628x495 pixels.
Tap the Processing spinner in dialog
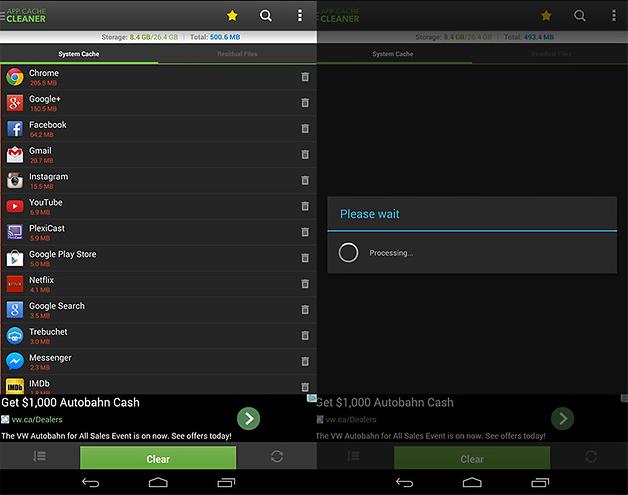[348, 253]
